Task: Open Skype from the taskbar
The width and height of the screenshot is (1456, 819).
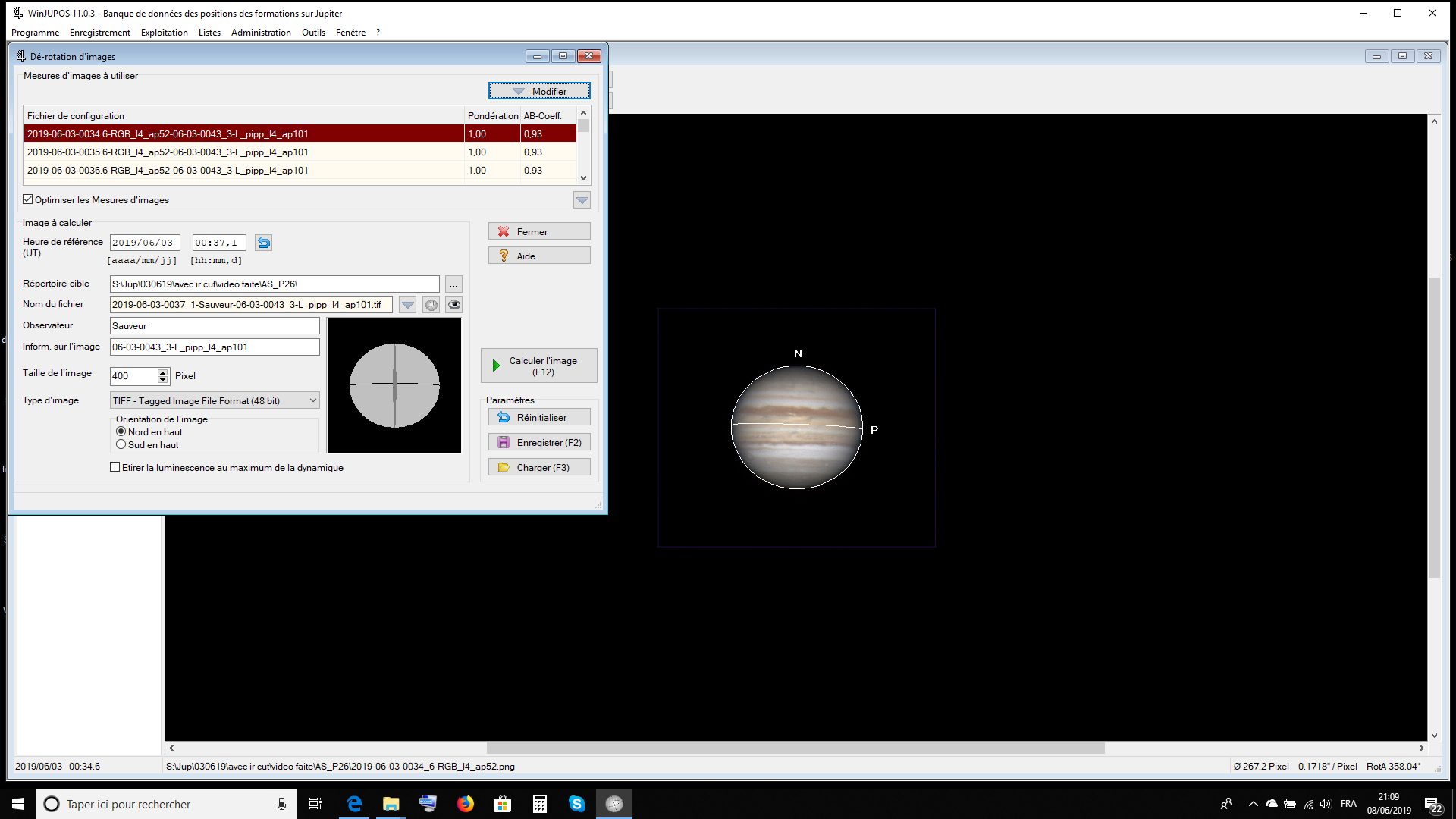Action: [576, 804]
